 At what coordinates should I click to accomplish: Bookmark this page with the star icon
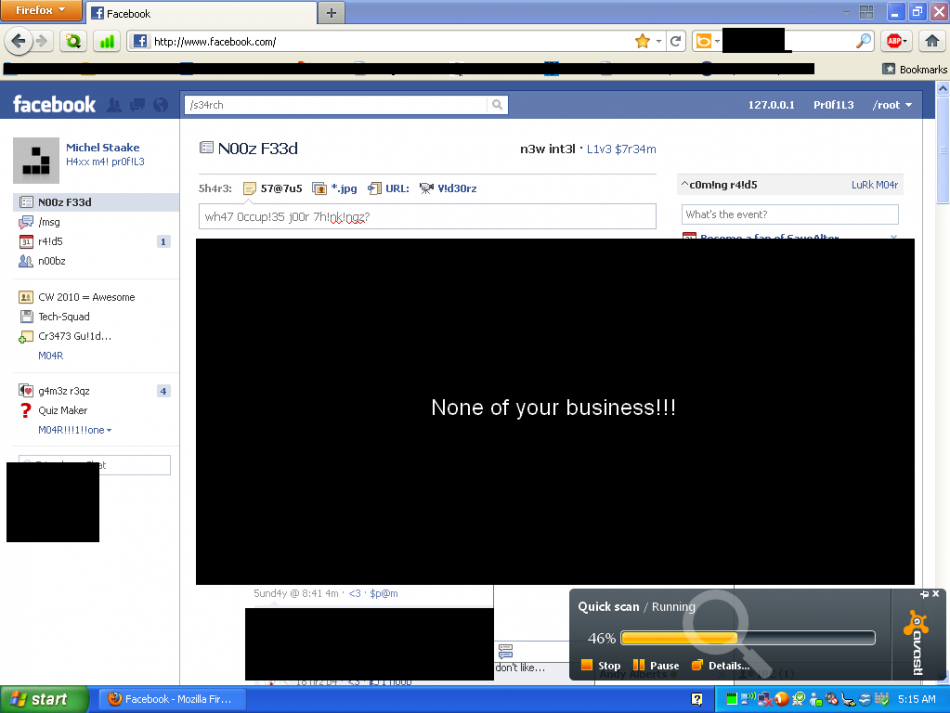pyautogui.click(x=642, y=41)
